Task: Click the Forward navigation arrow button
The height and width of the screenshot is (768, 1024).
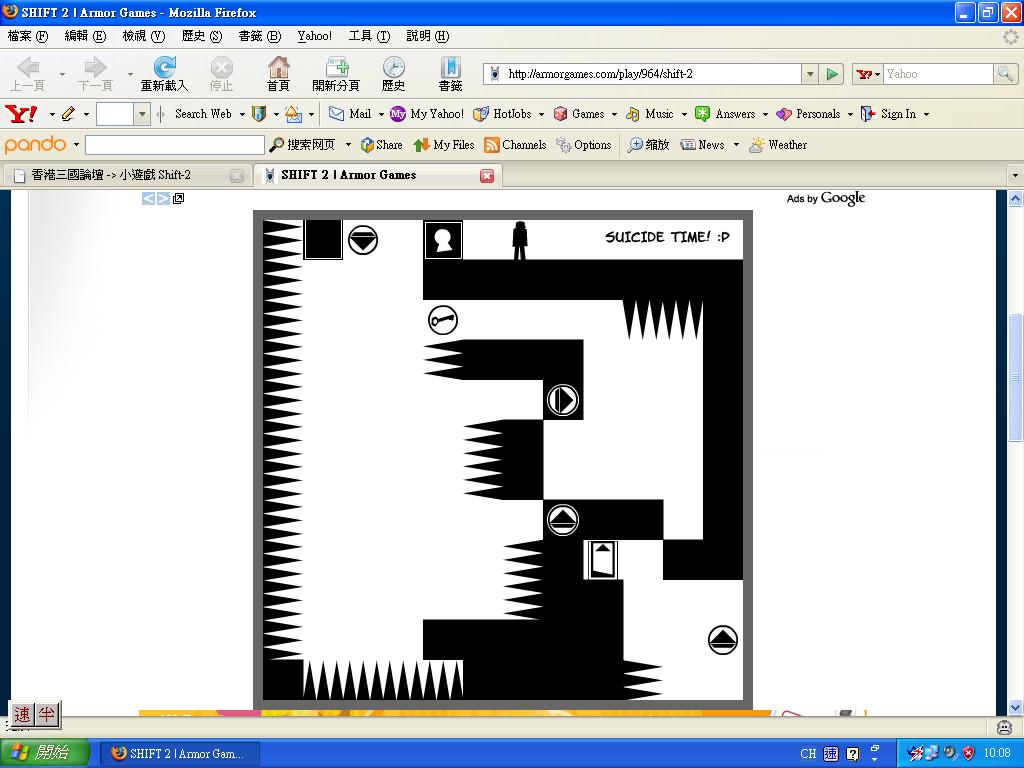Action: click(95, 73)
